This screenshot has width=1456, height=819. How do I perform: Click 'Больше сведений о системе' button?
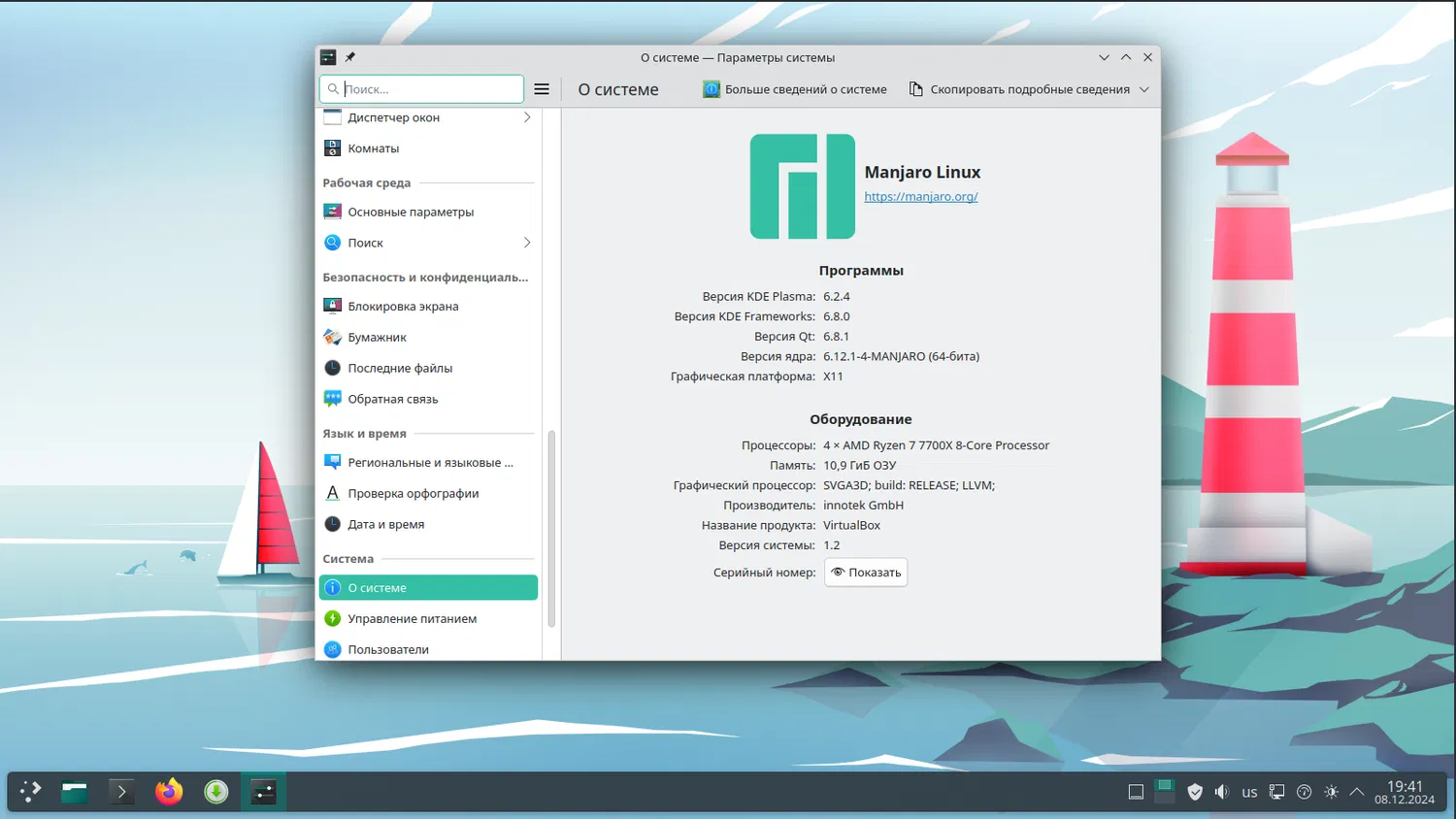(x=795, y=89)
